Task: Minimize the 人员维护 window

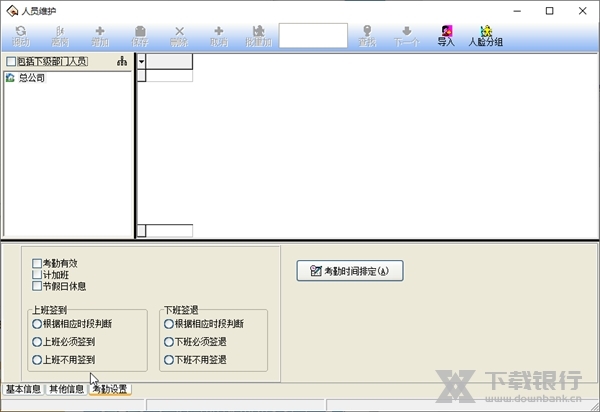Action: pos(517,11)
